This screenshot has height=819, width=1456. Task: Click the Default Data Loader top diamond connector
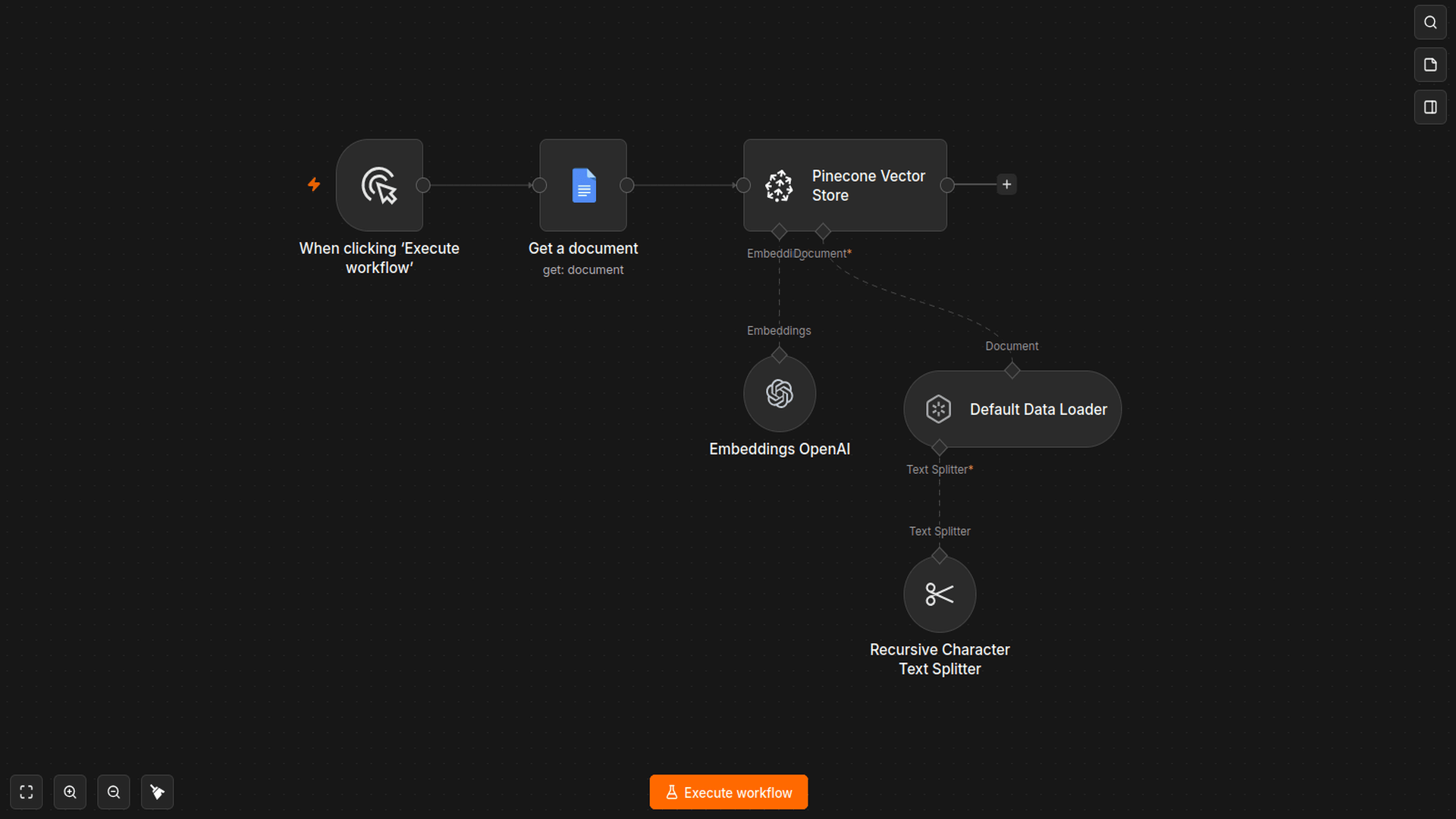tap(1012, 371)
